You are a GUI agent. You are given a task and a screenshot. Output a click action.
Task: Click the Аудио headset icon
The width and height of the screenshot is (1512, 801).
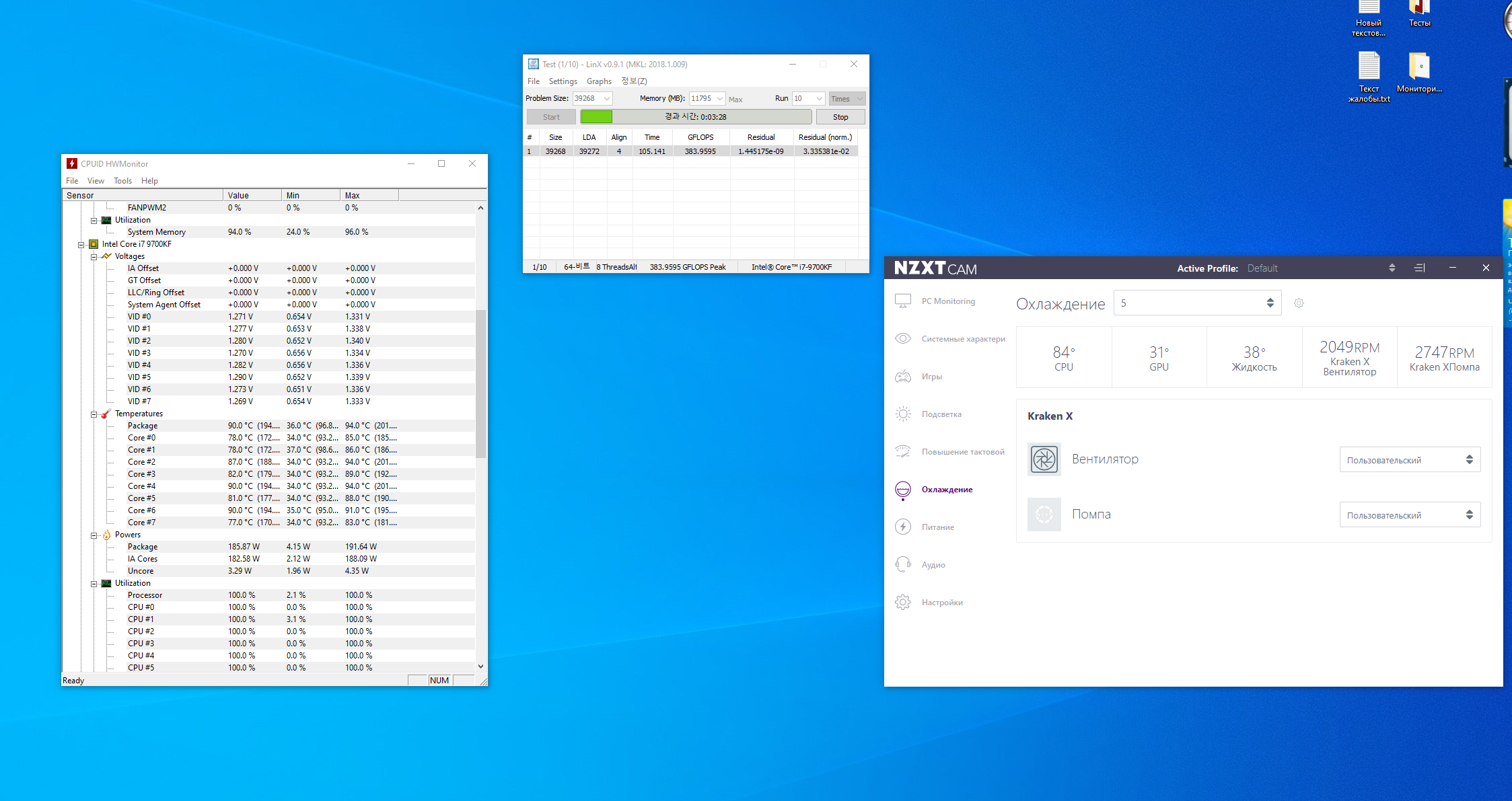coord(903,564)
